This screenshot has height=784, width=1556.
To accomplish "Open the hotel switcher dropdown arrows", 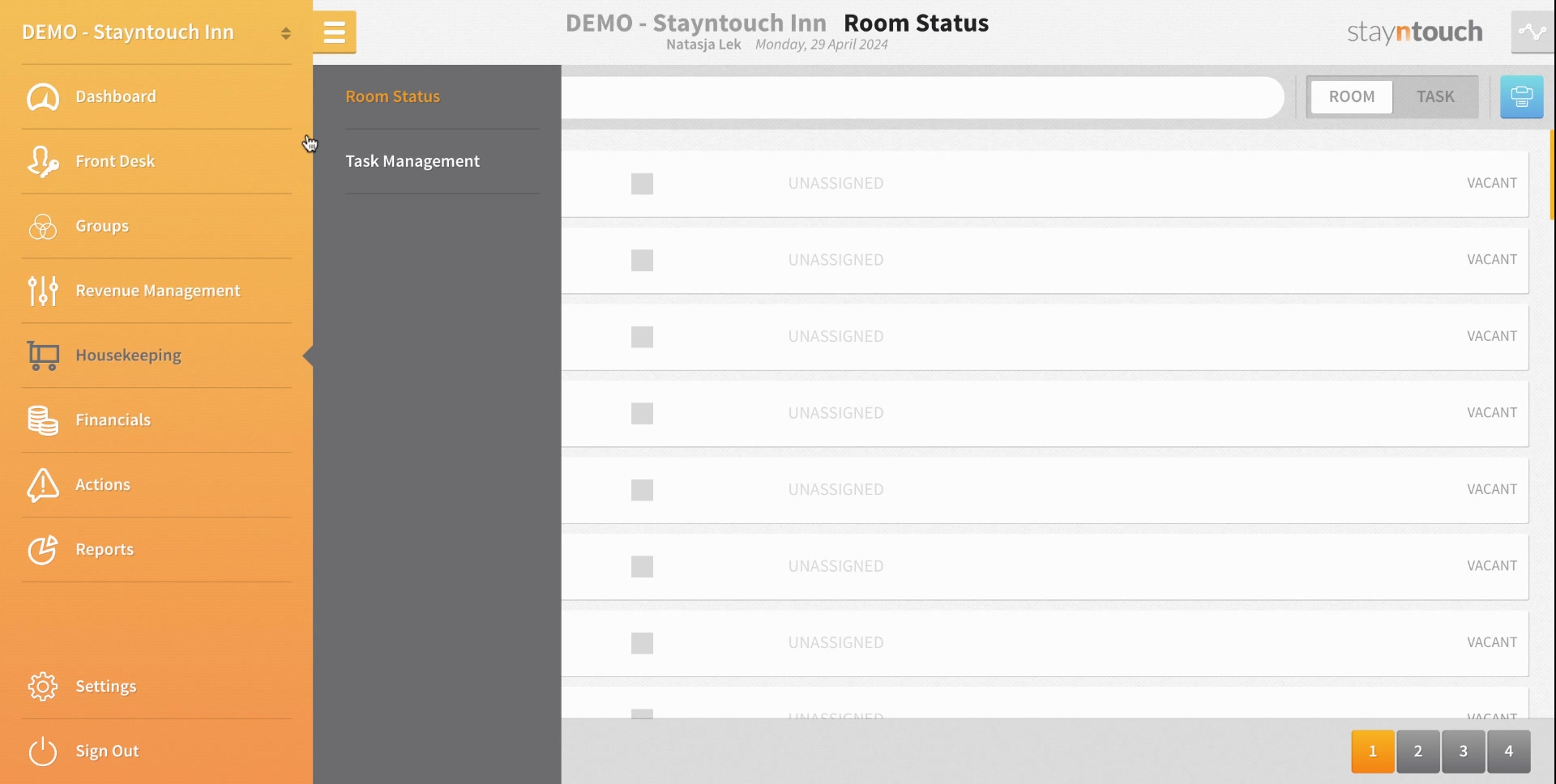I will [x=285, y=33].
